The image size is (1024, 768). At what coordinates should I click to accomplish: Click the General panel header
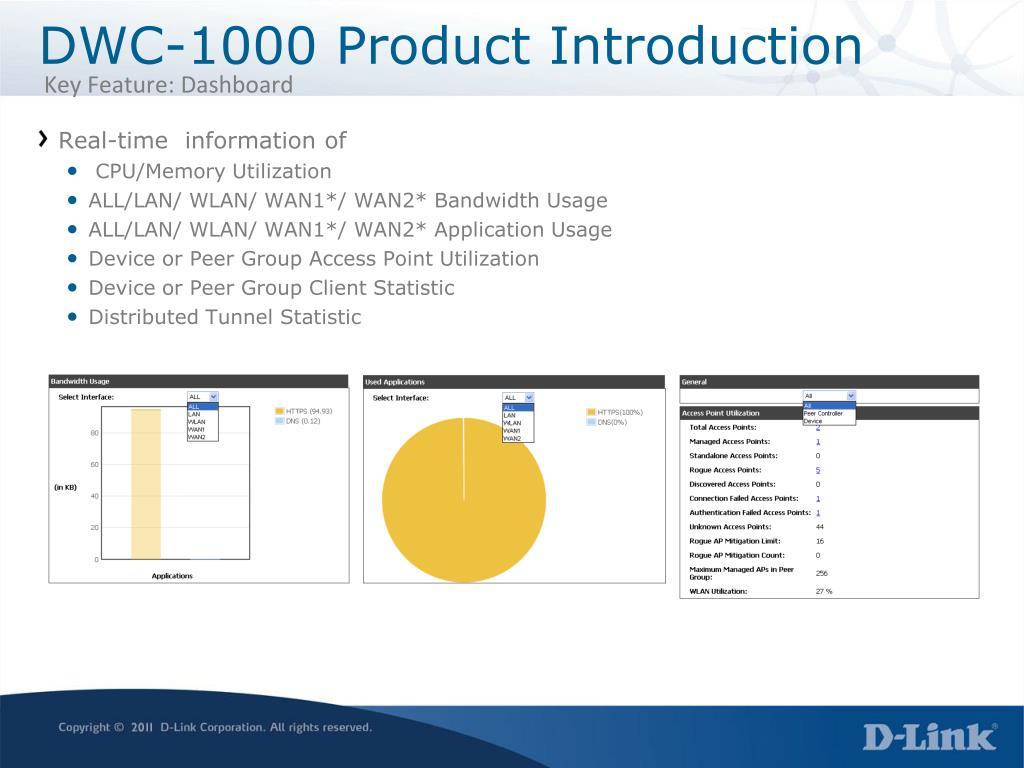[x=829, y=382]
